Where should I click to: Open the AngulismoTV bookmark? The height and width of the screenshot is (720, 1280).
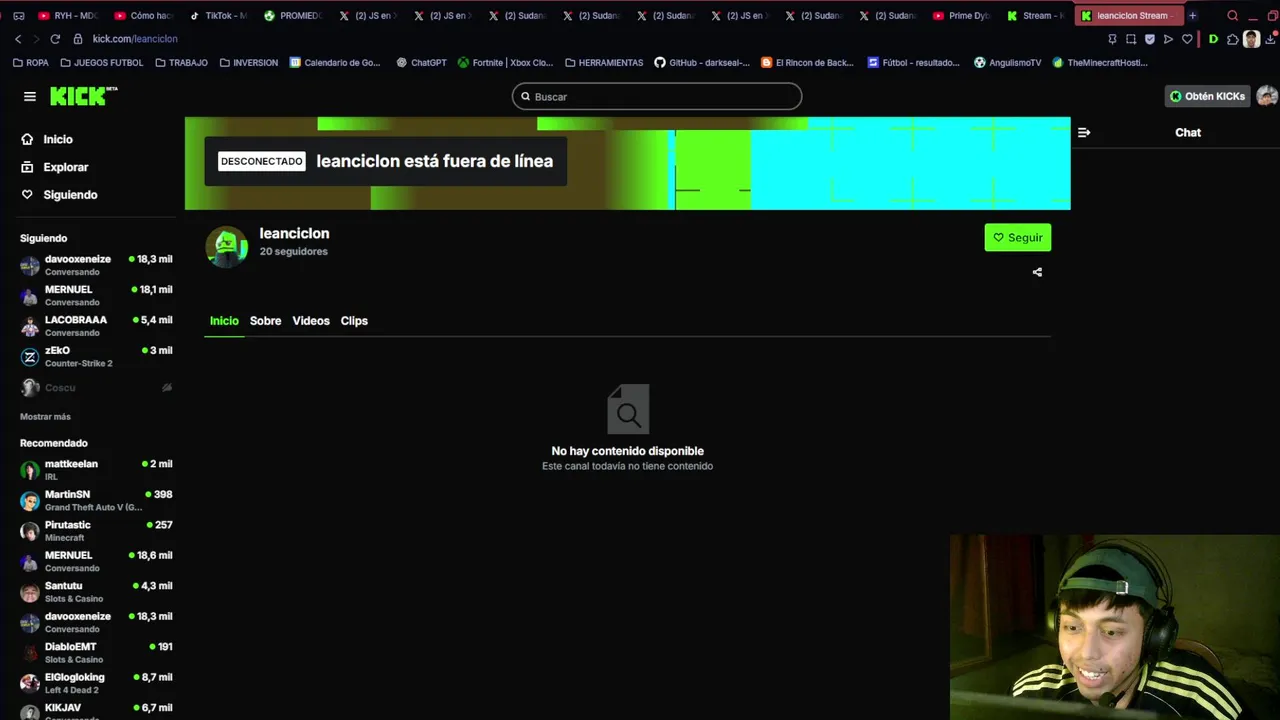click(1007, 62)
